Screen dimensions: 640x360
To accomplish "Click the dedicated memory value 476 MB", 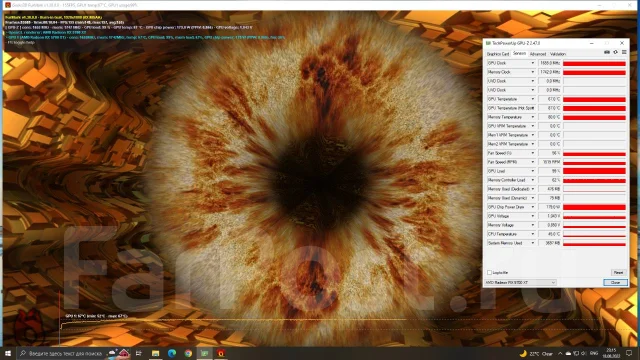I will coord(550,189).
